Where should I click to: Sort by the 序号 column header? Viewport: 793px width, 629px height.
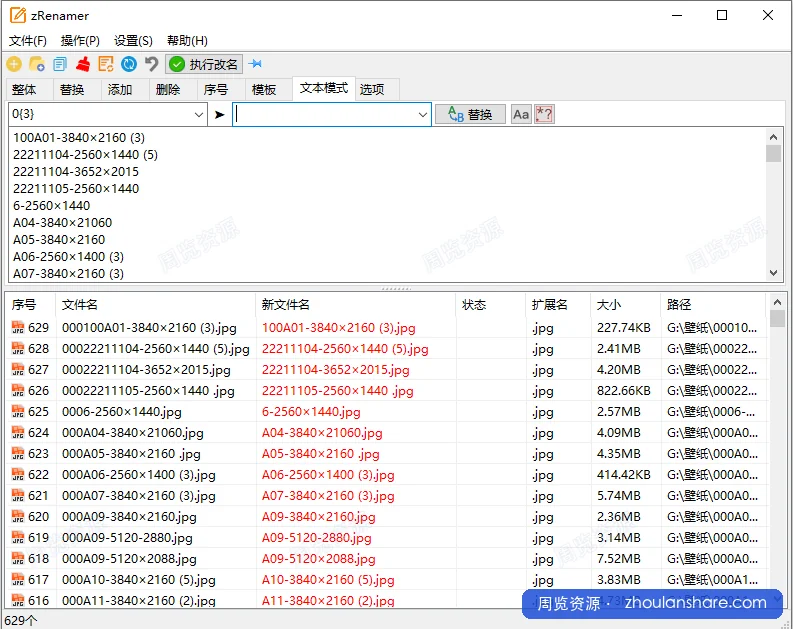pos(30,305)
